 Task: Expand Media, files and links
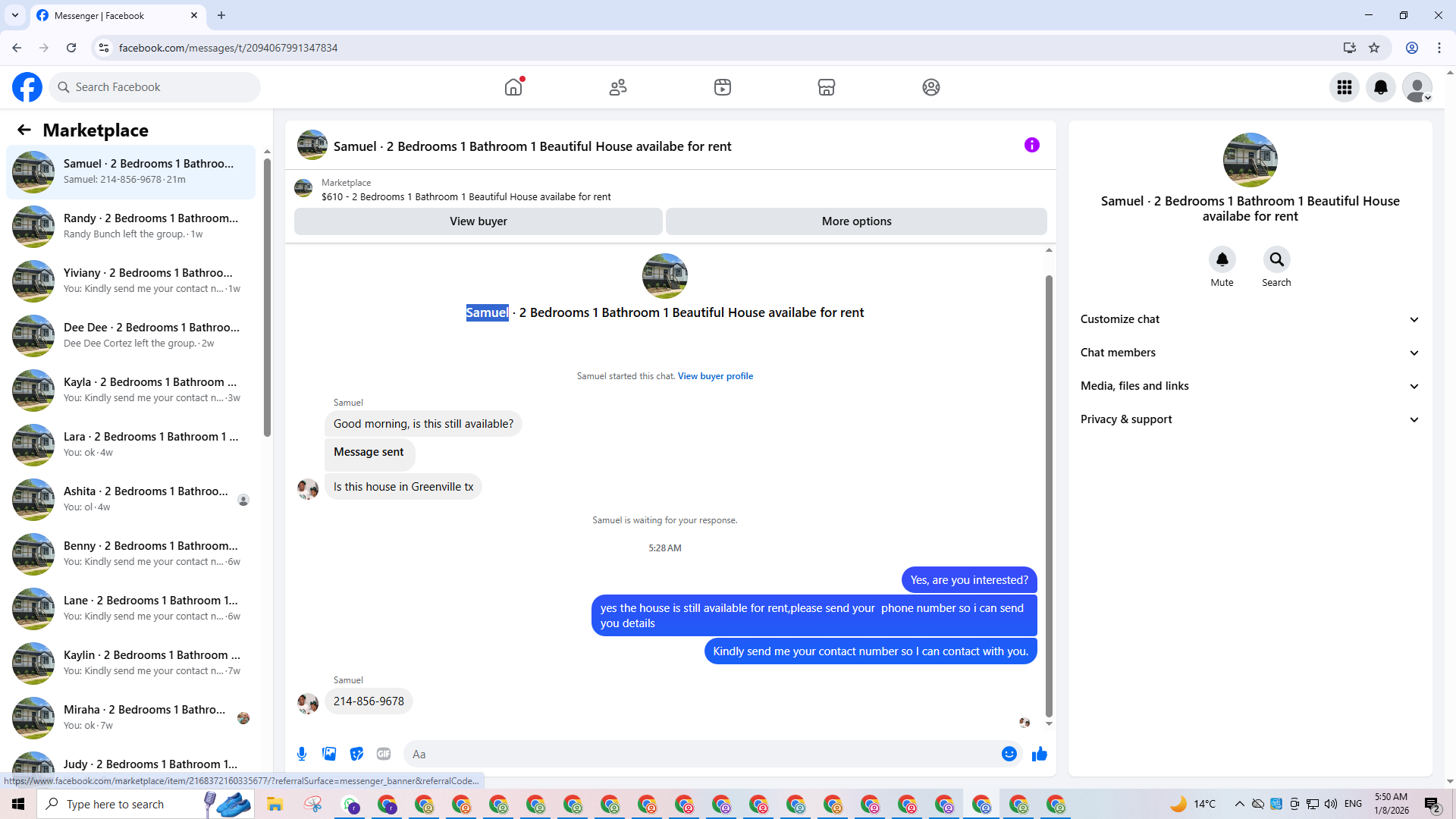1250,386
